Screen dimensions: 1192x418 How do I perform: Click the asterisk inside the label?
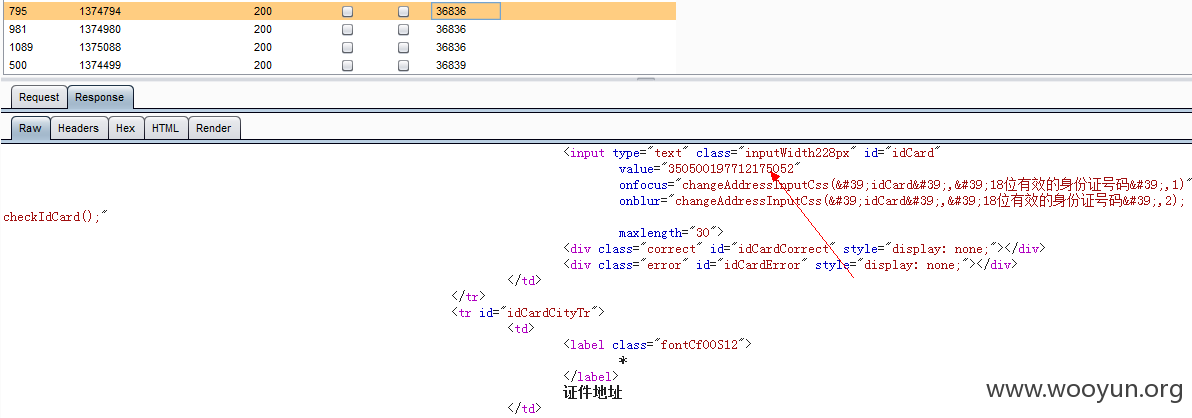(623, 361)
